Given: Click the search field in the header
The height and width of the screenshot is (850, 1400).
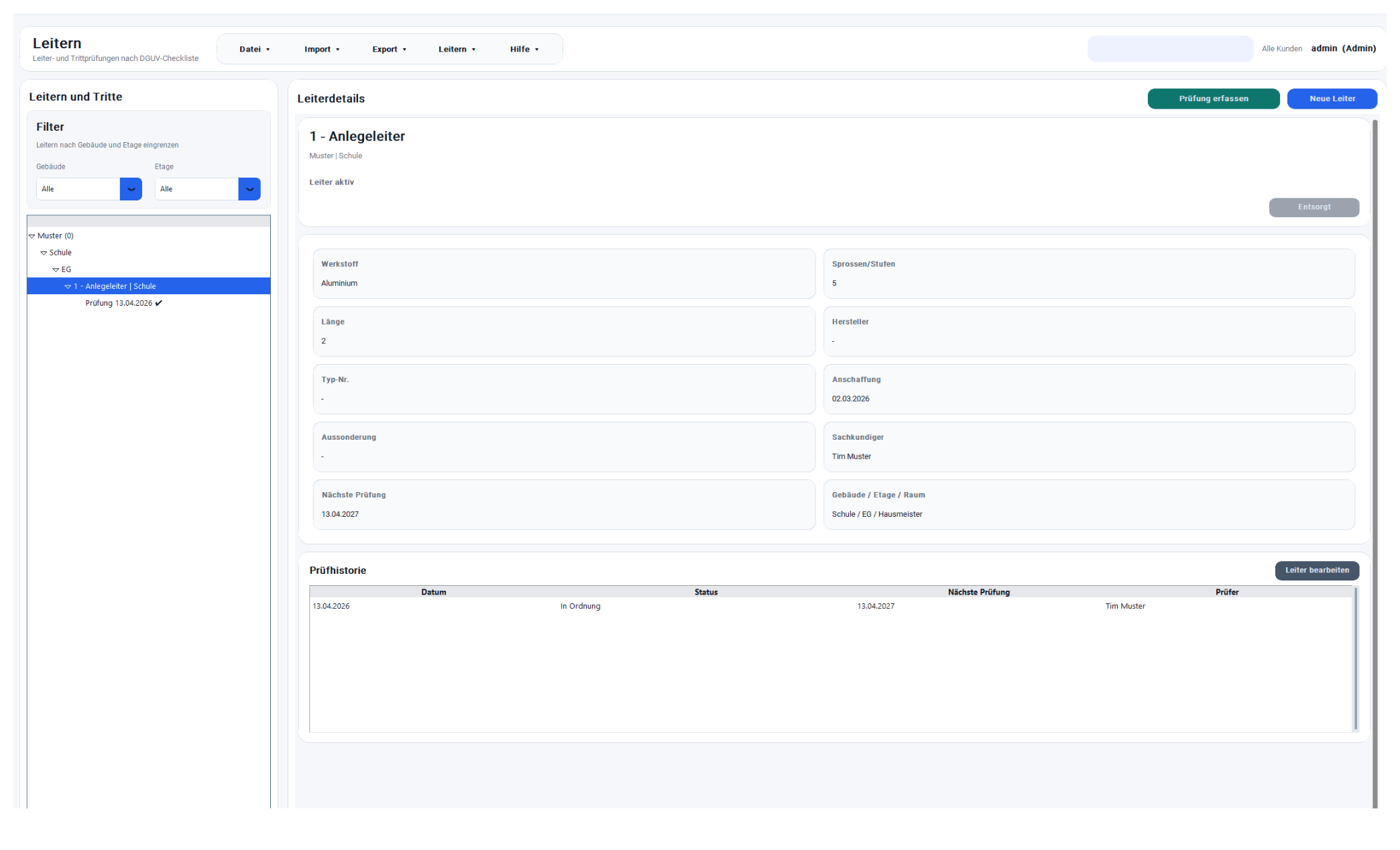Looking at the screenshot, I should [x=1169, y=49].
